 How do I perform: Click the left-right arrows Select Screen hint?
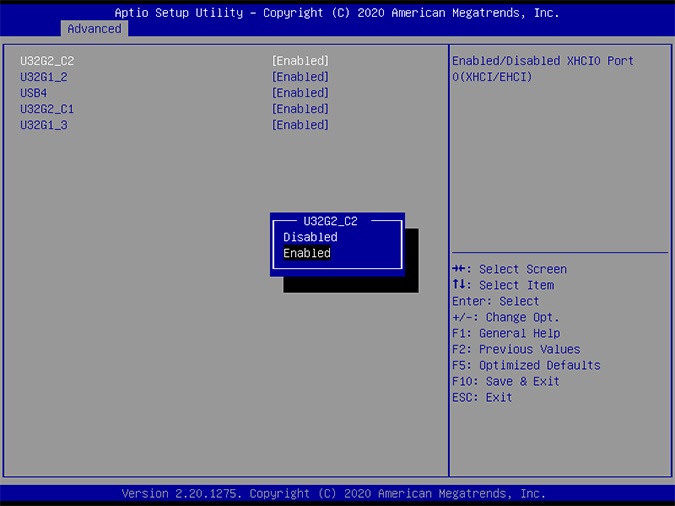[x=509, y=269]
